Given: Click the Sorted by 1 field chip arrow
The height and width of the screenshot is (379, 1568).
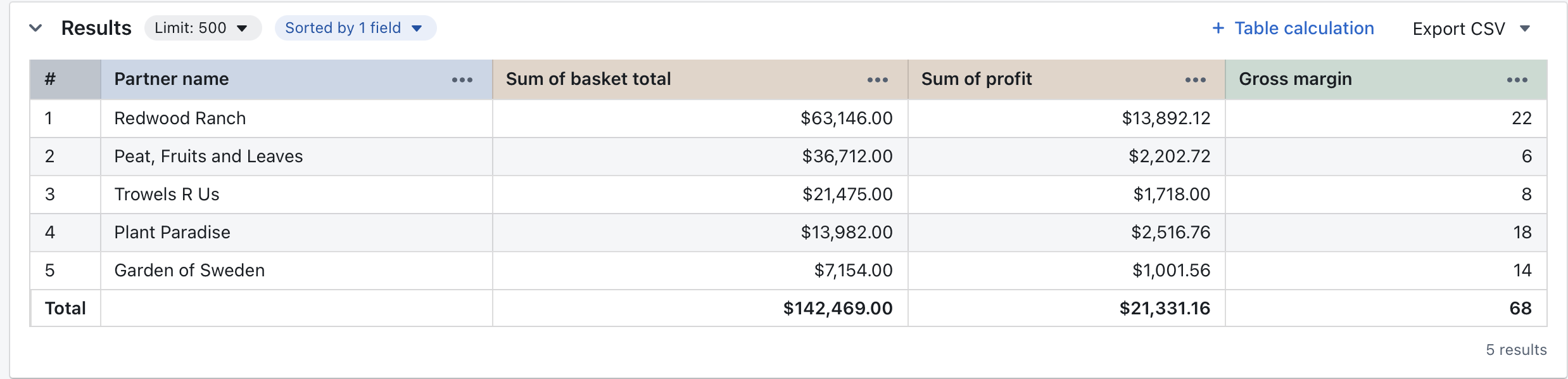Looking at the screenshot, I should pyautogui.click(x=417, y=28).
